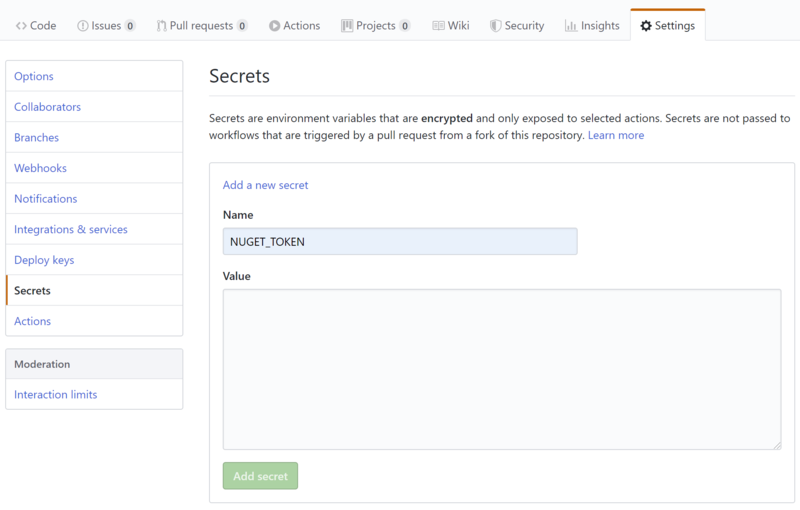The image size is (800, 510).
Task: Click the Pull requests branch icon
Action: click(x=161, y=26)
